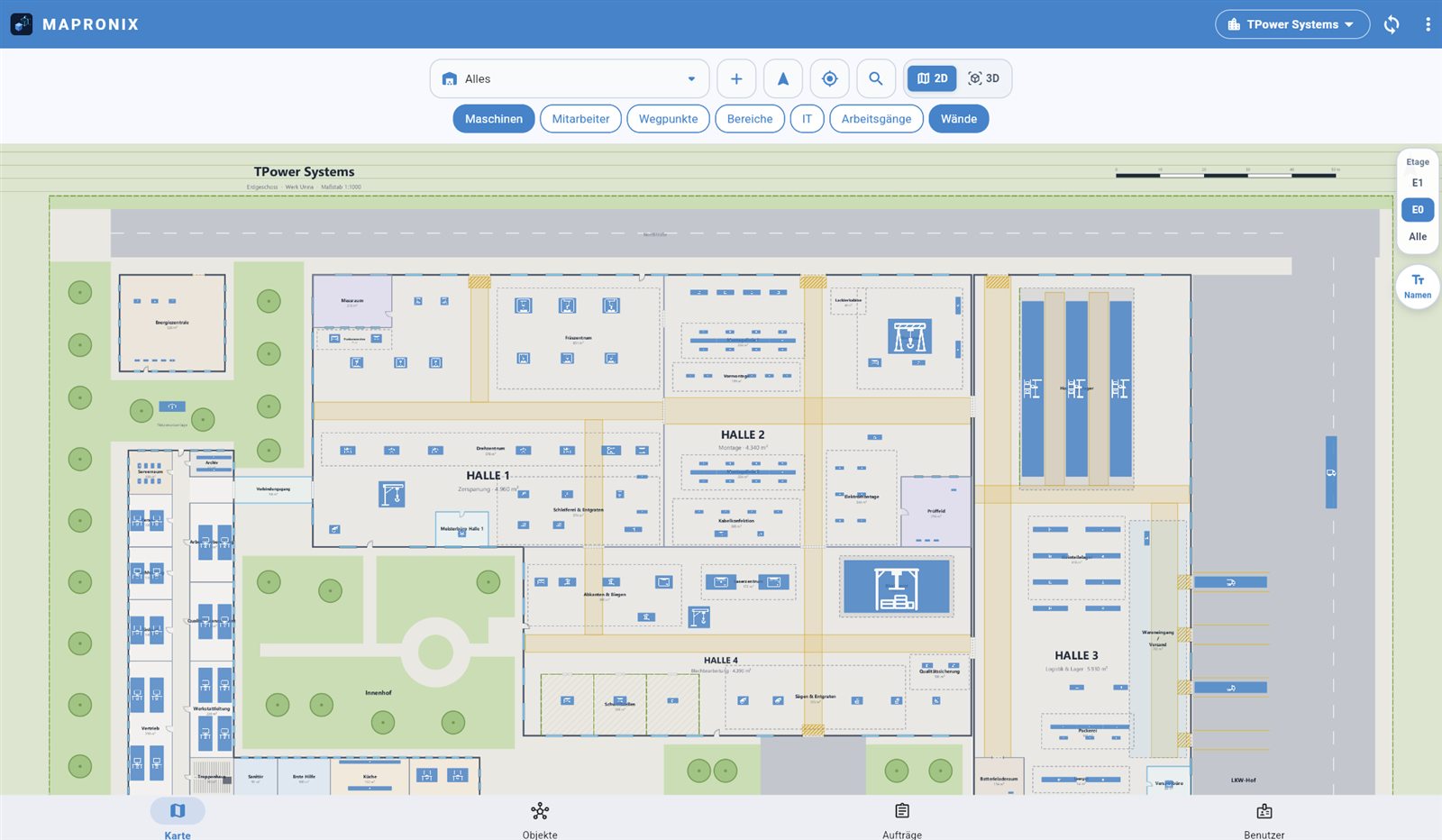Click the sync refresh icon in header

click(x=1392, y=24)
